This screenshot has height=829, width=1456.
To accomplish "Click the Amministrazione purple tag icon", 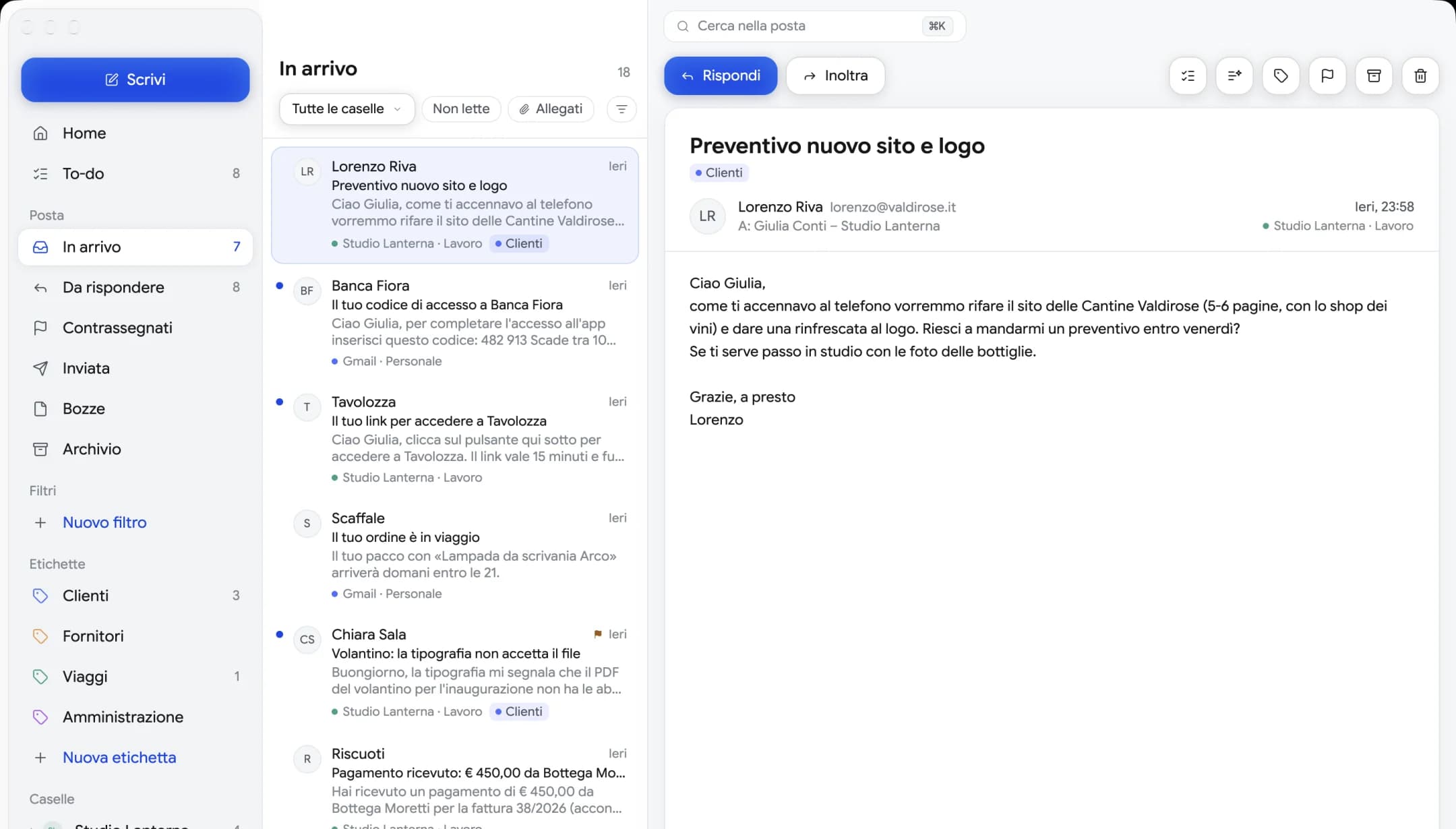I will [x=40, y=717].
